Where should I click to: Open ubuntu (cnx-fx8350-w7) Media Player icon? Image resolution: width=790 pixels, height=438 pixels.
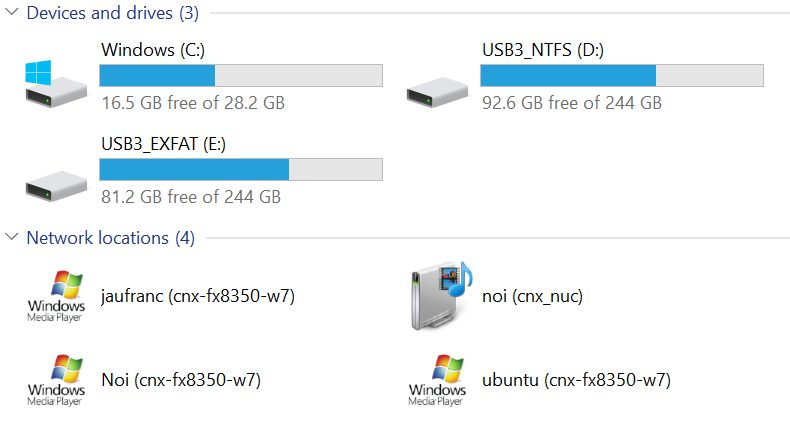click(x=437, y=380)
